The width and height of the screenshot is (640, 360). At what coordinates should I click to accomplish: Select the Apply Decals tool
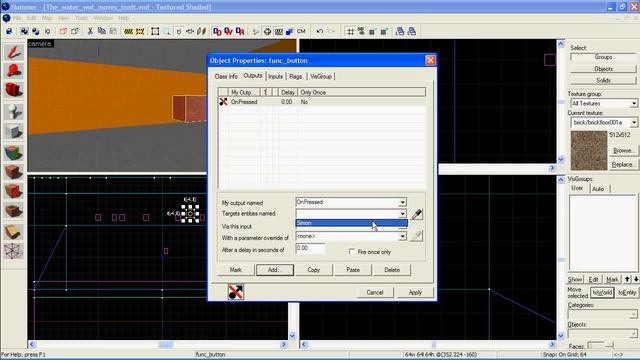click(x=13, y=191)
